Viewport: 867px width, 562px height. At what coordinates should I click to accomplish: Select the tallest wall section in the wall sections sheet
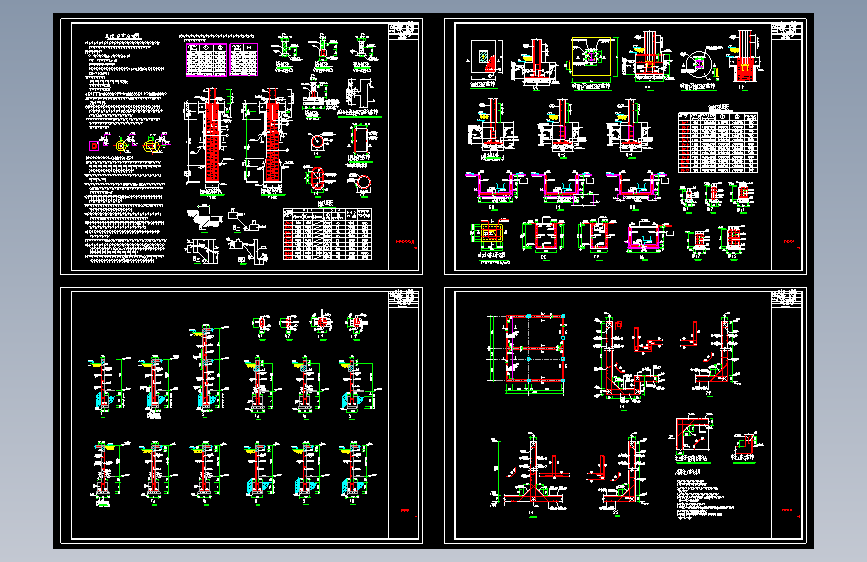(207, 368)
